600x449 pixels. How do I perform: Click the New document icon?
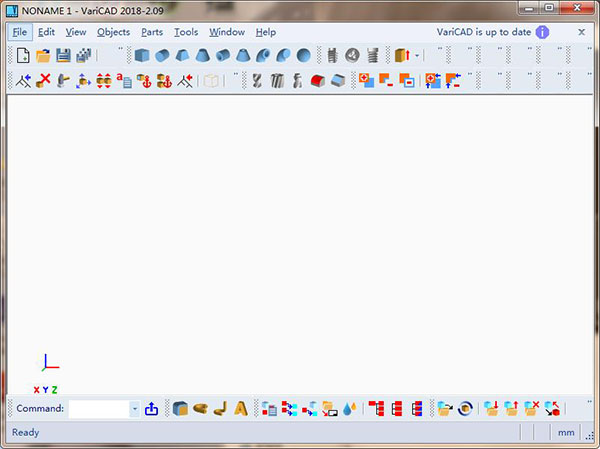coord(23,55)
